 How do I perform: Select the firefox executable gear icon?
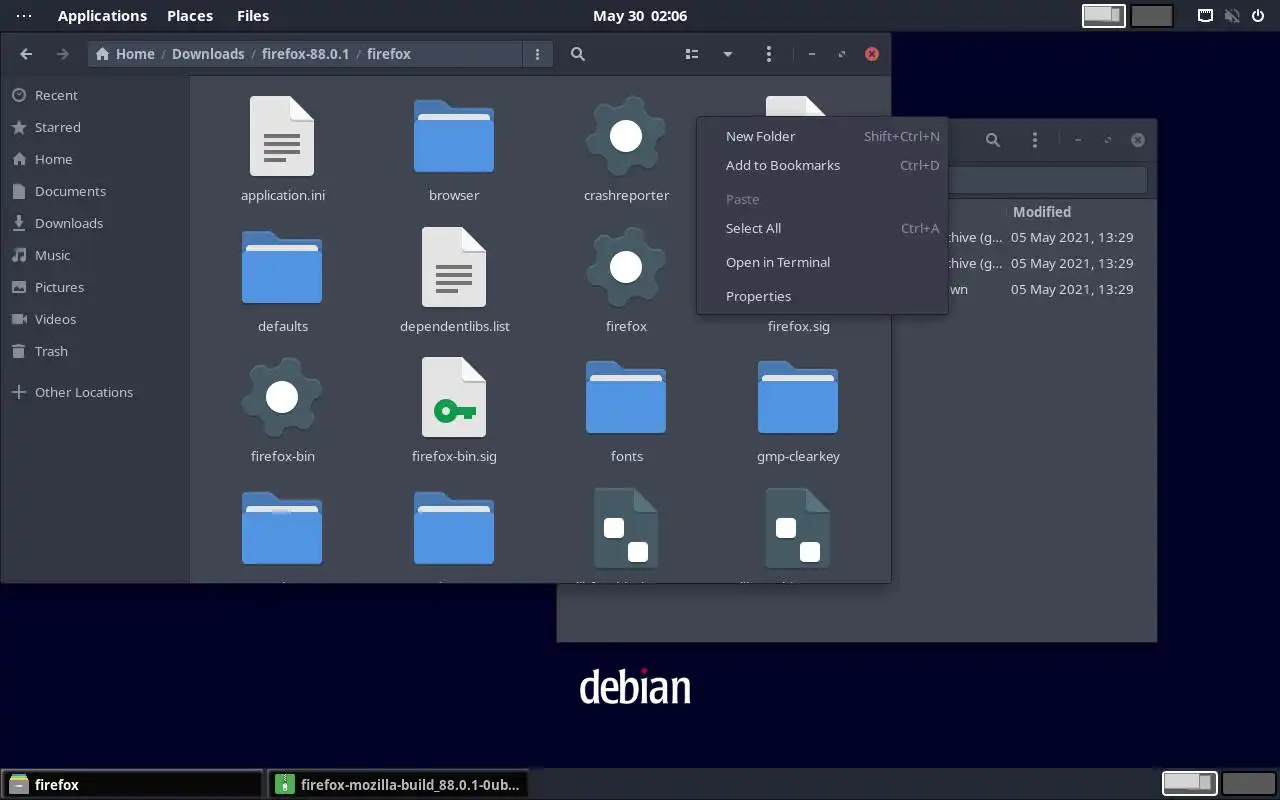[626, 267]
